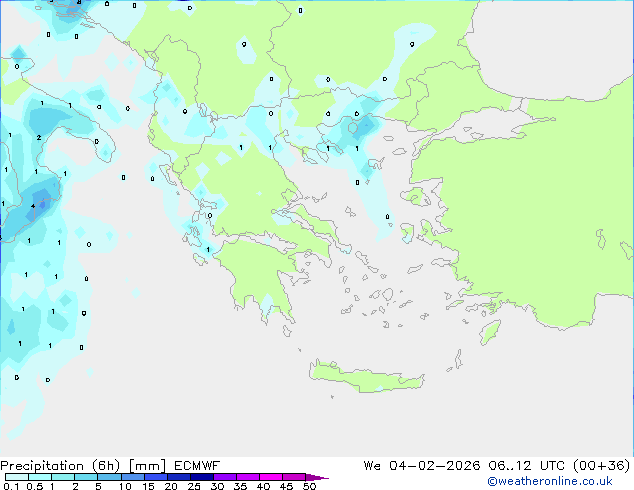
Task: Click the "Precipitation (6h)" title text
Action: (60, 466)
